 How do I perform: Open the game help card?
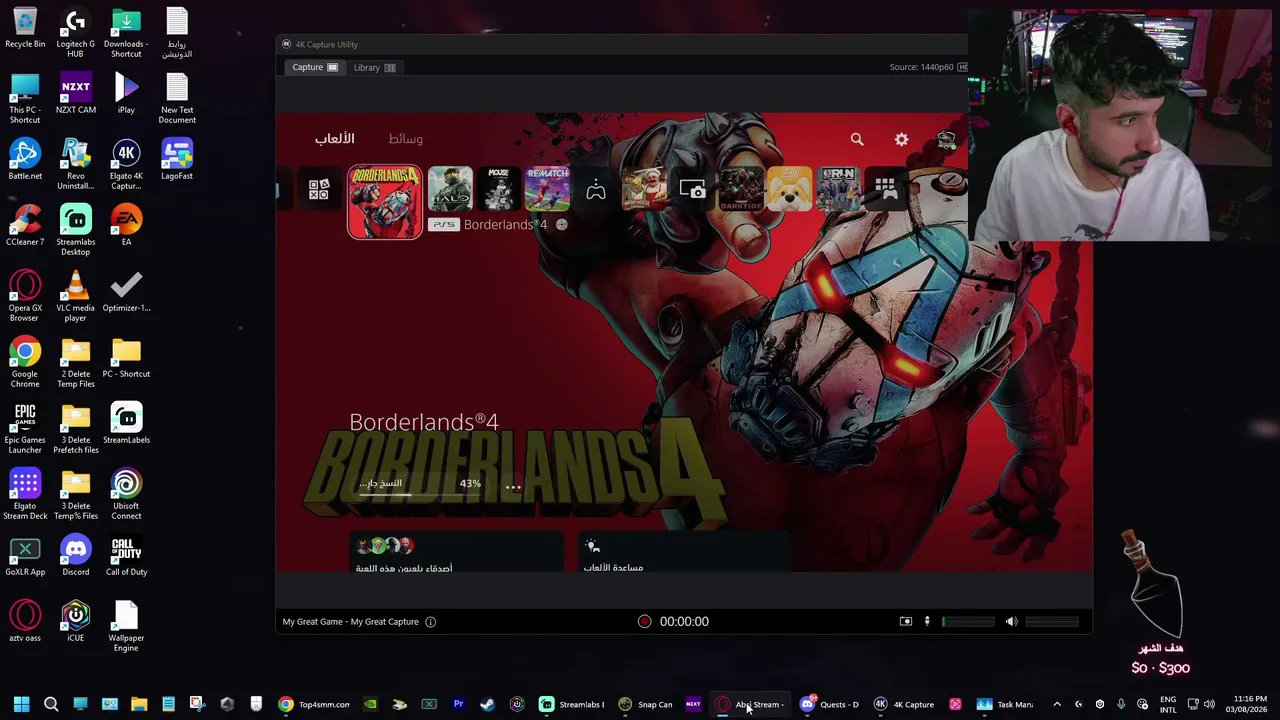point(685,553)
